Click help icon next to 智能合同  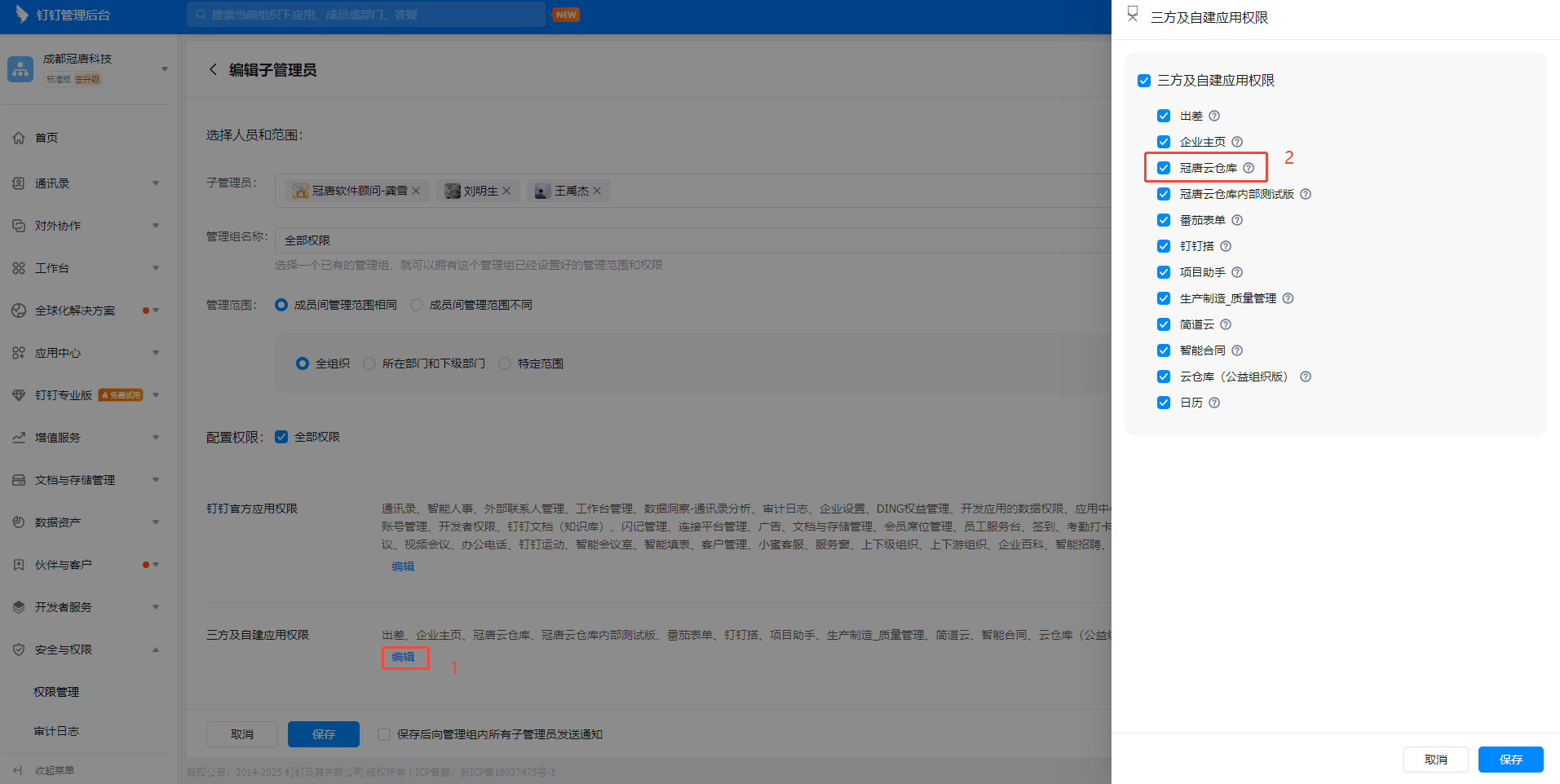point(1237,350)
